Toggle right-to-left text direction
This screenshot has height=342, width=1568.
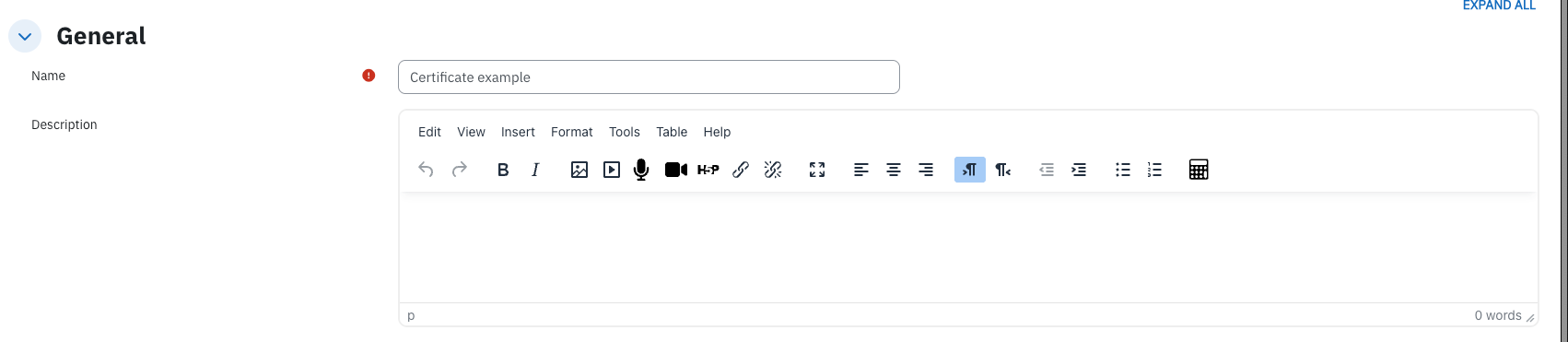click(1003, 170)
